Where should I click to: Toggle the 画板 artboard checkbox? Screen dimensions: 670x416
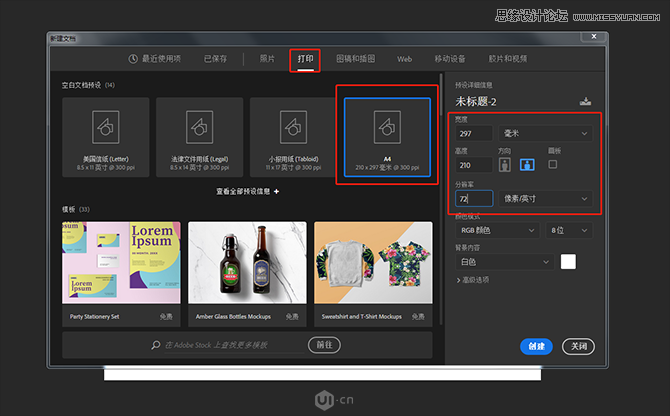coord(552,164)
